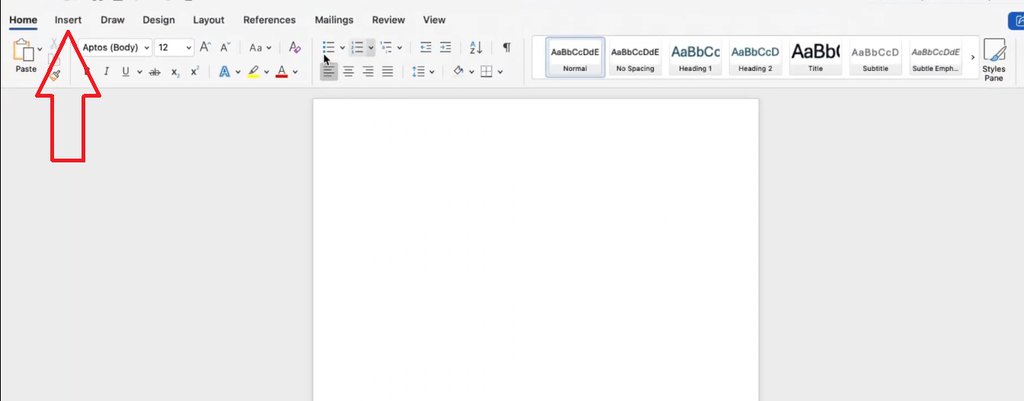Apply the red font color
The height and width of the screenshot is (401, 1024).
(x=282, y=72)
